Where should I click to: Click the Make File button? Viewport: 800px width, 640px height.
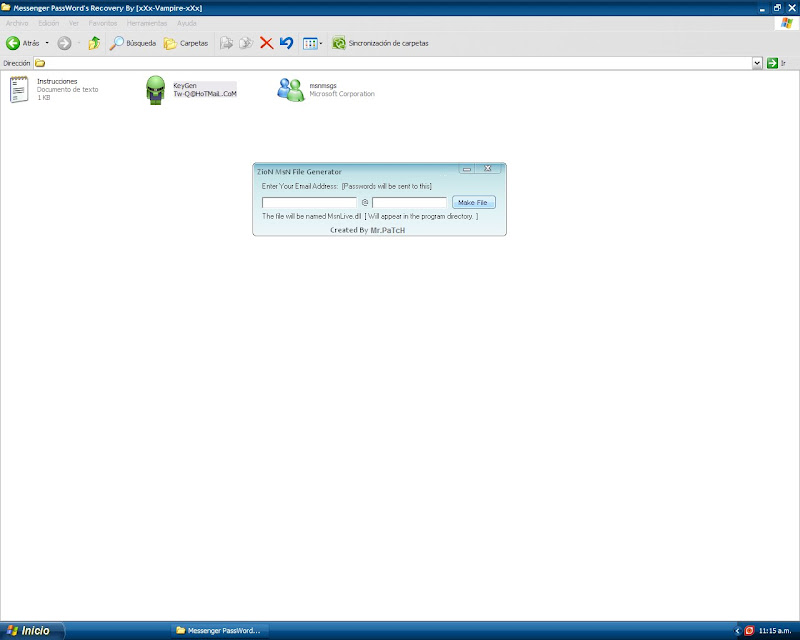click(x=473, y=203)
